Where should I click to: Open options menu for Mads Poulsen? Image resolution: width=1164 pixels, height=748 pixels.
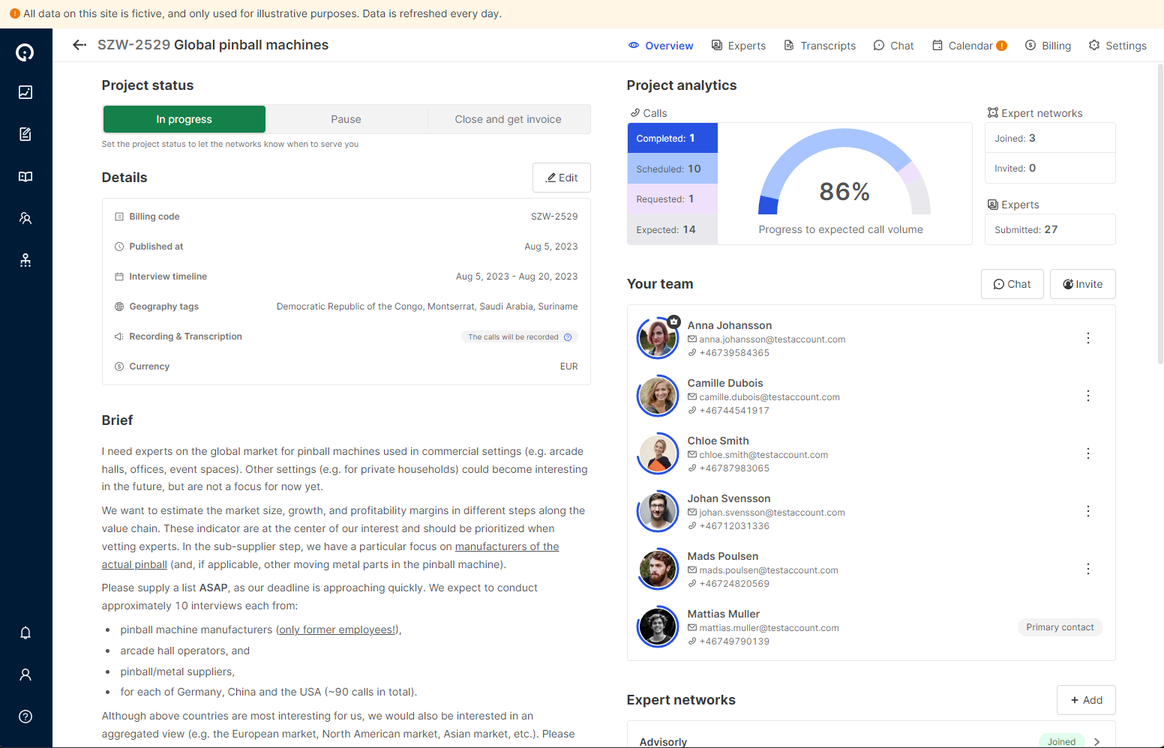(x=1088, y=569)
